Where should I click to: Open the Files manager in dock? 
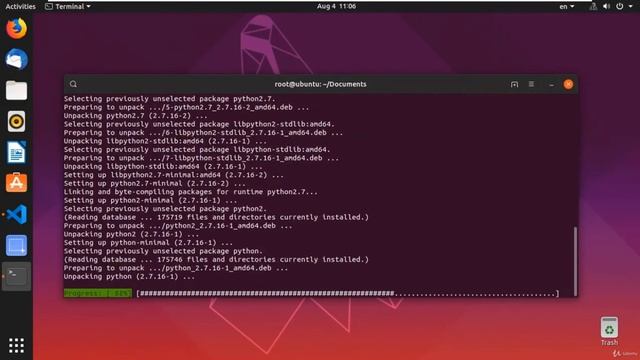pos(16,91)
